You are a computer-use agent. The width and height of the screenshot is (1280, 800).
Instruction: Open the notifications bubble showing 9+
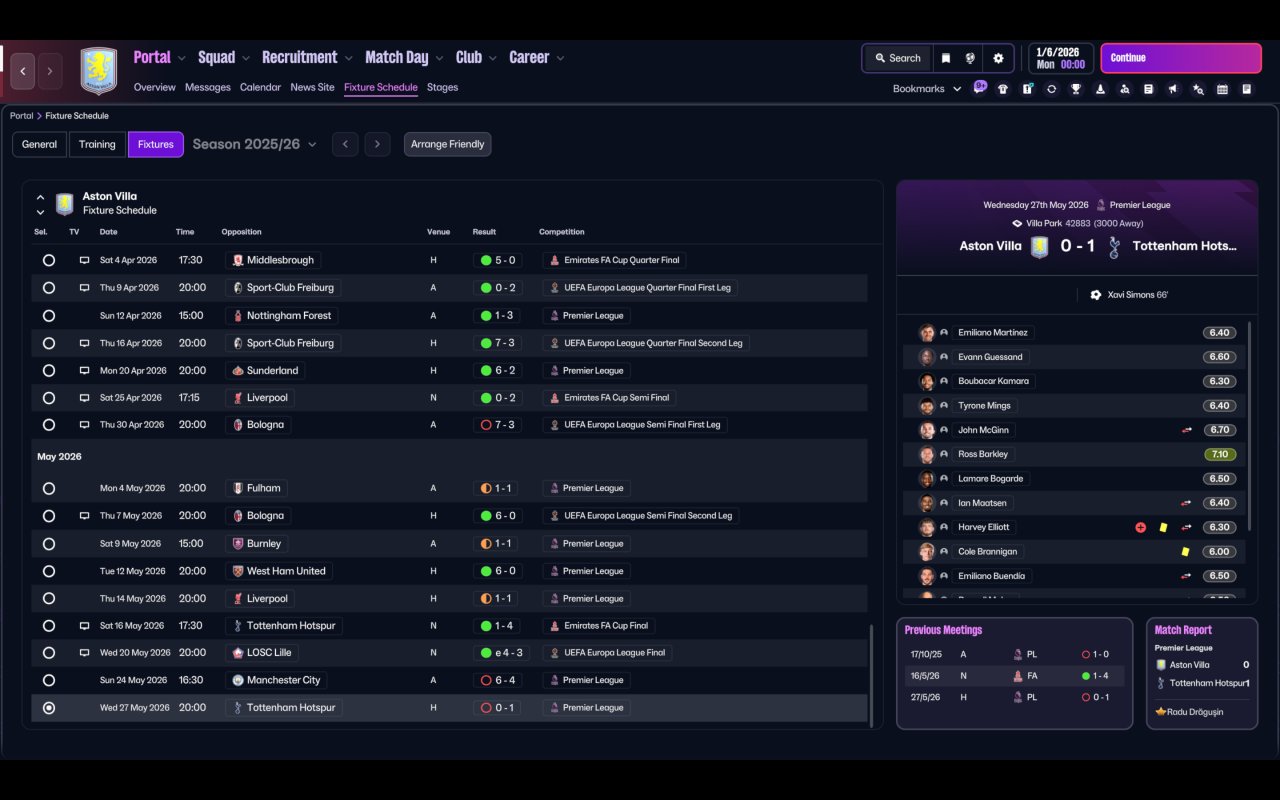point(980,87)
